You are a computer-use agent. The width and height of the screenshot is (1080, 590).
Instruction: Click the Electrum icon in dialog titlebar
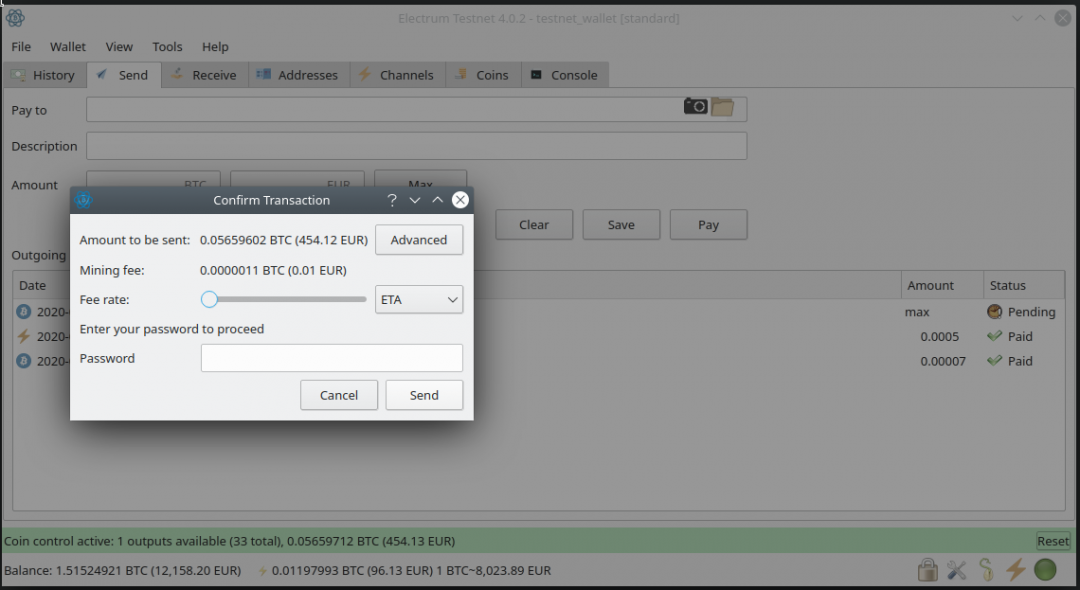84,199
